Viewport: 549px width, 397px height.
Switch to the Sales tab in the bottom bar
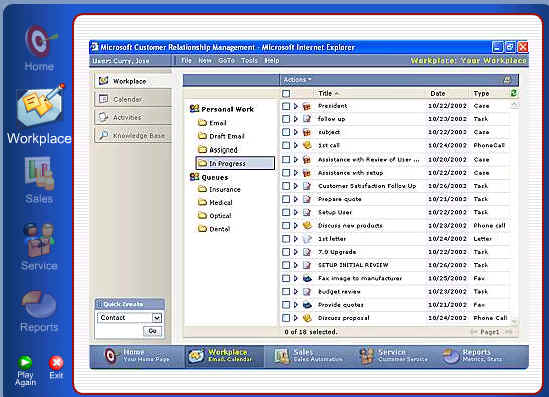(x=308, y=356)
